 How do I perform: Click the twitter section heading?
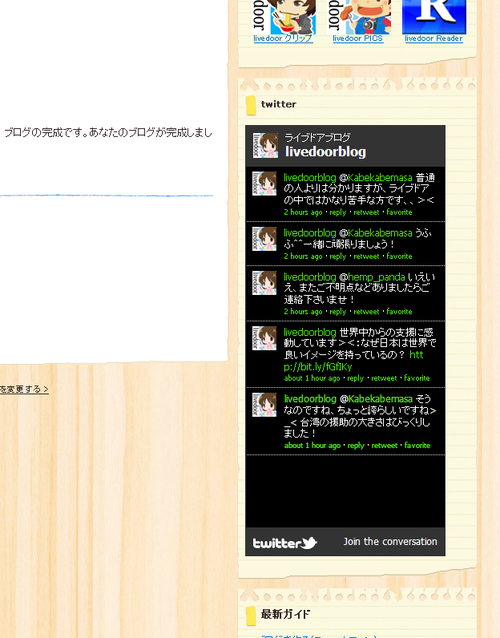(x=279, y=104)
